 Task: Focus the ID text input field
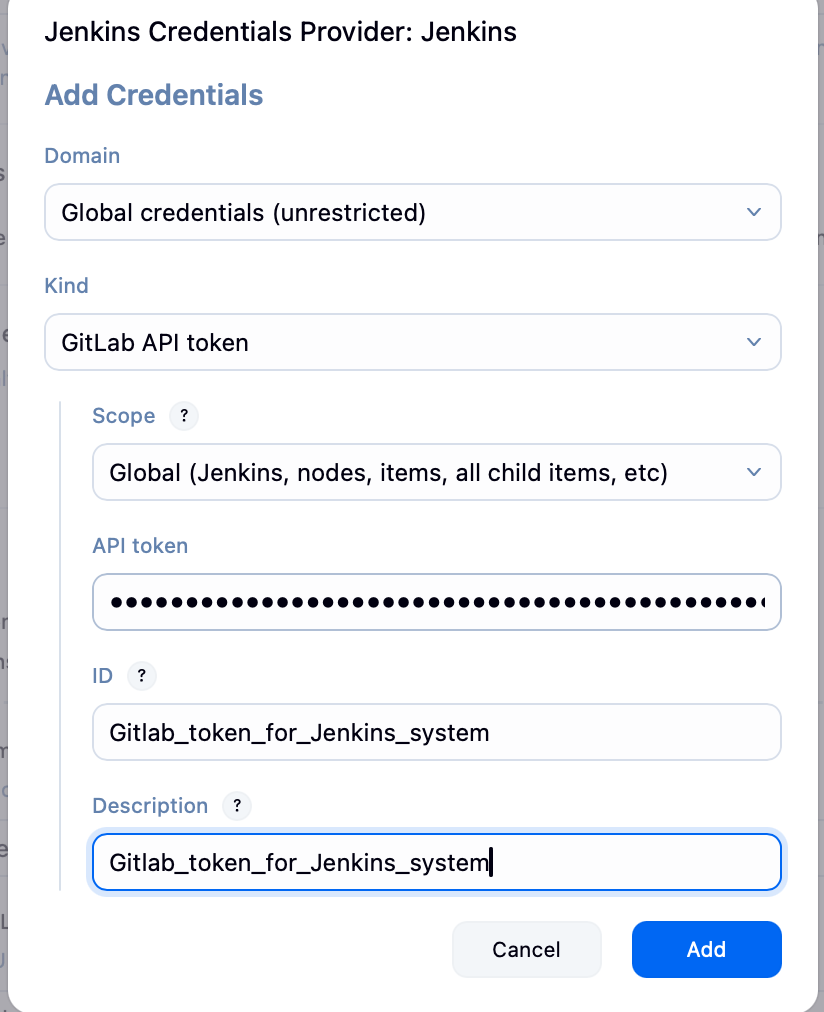coord(436,732)
